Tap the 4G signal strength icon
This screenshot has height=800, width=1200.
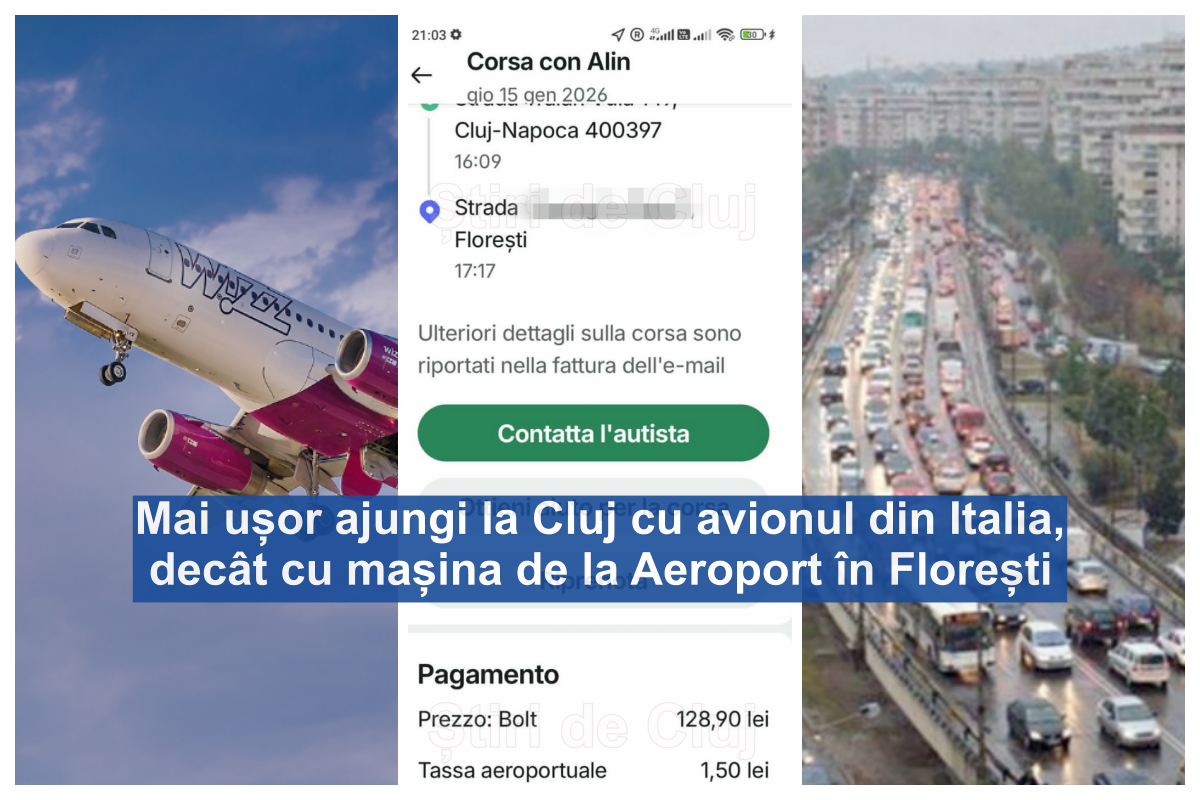click(x=661, y=35)
